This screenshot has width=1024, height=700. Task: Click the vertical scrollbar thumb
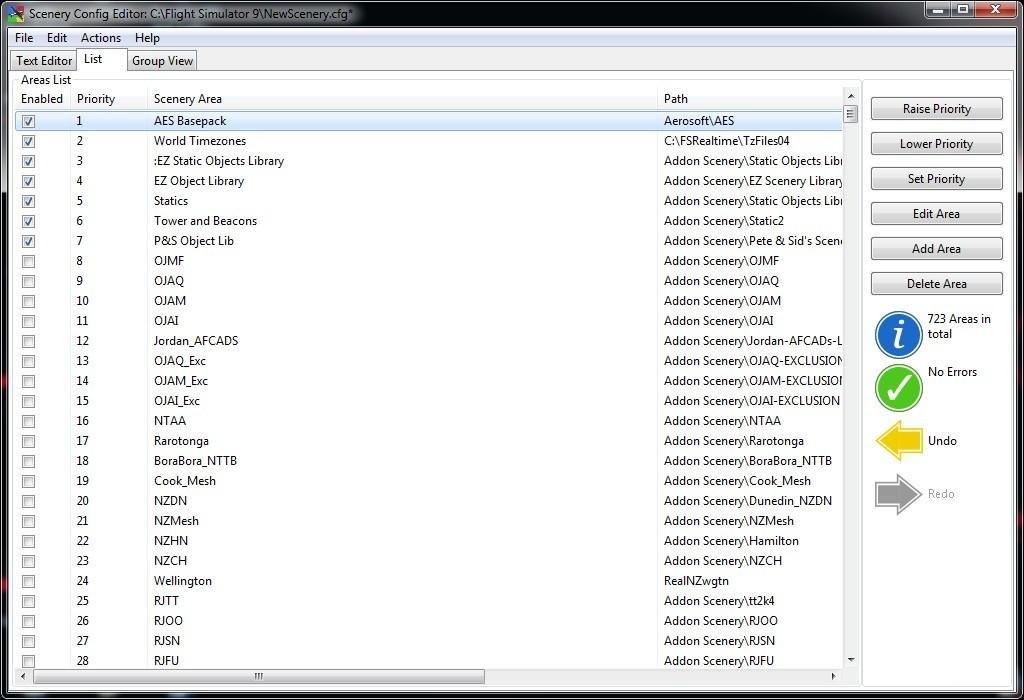850,114
